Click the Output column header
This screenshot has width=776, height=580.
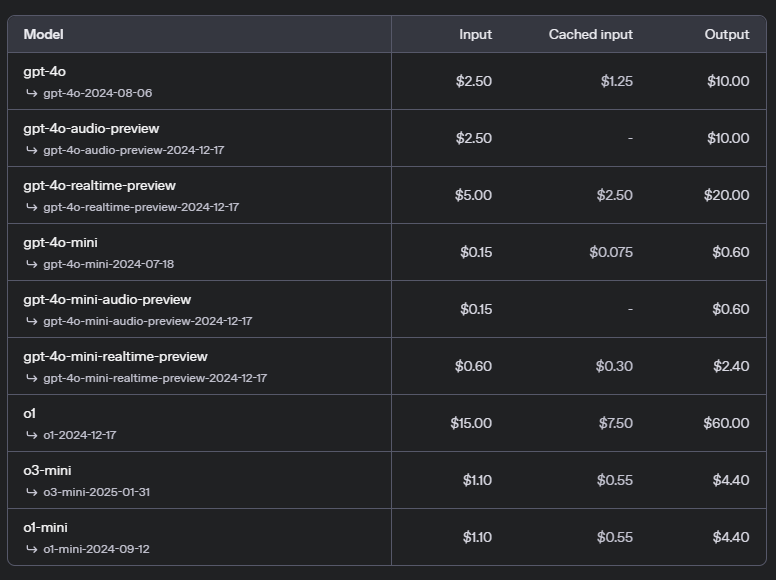pyautogui.click(x=726, y=34)
